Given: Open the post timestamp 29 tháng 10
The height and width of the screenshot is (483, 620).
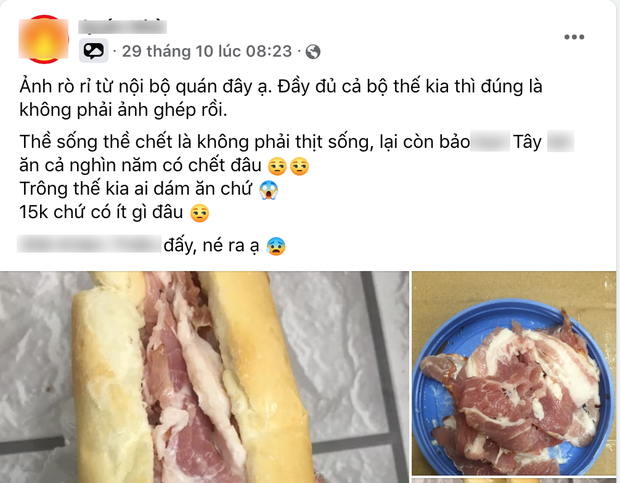Looking at the screenshot, I should pos(207,51).
